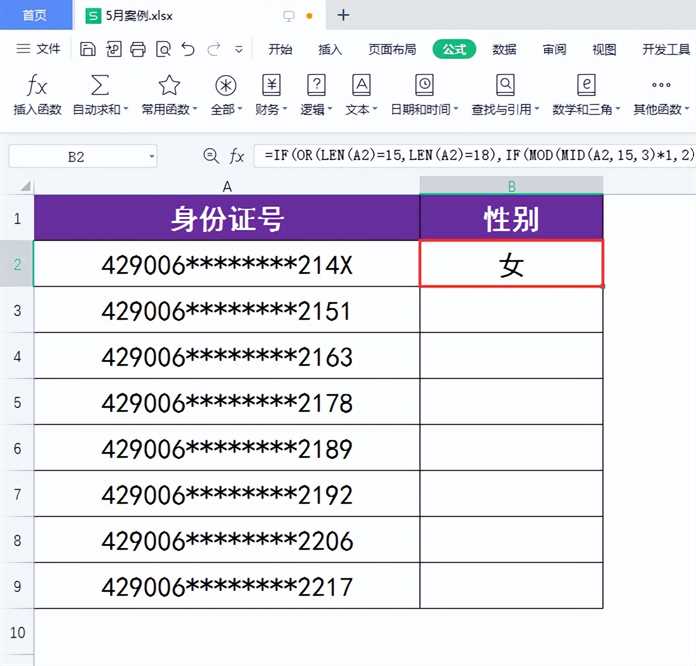696x666 pixels.
Task: Click the Insert Function (插入函数) icon
Action: click(37, 86)
